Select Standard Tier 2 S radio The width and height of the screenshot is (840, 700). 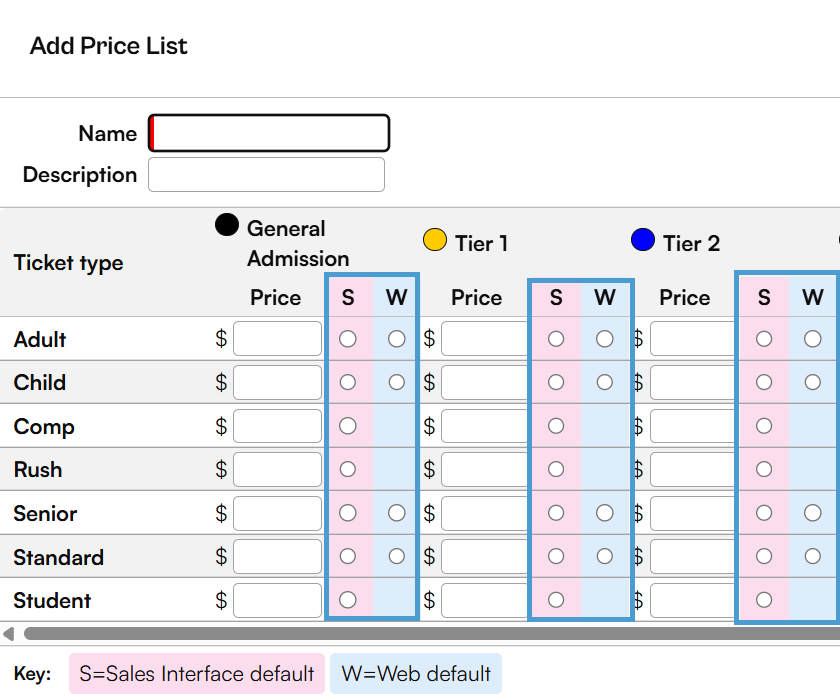[764, 556]
